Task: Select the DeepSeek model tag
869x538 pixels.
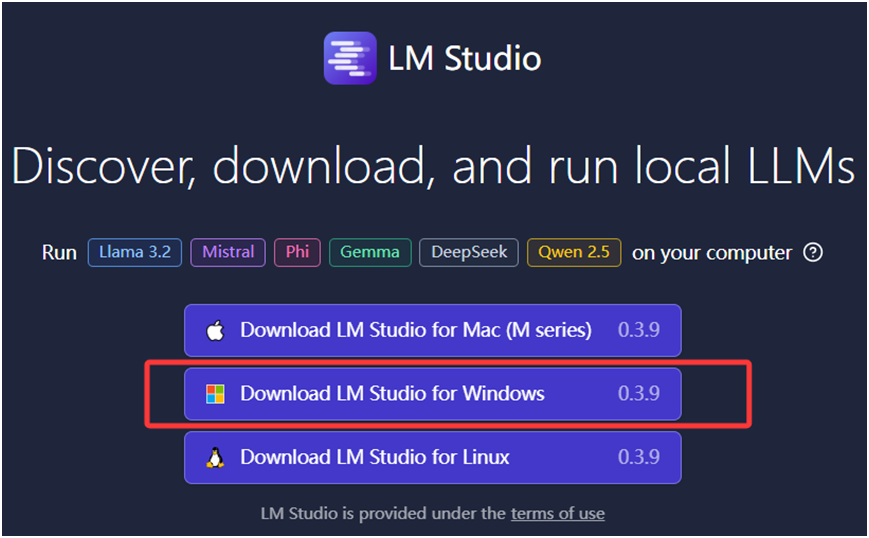Action: coord(469,253)
